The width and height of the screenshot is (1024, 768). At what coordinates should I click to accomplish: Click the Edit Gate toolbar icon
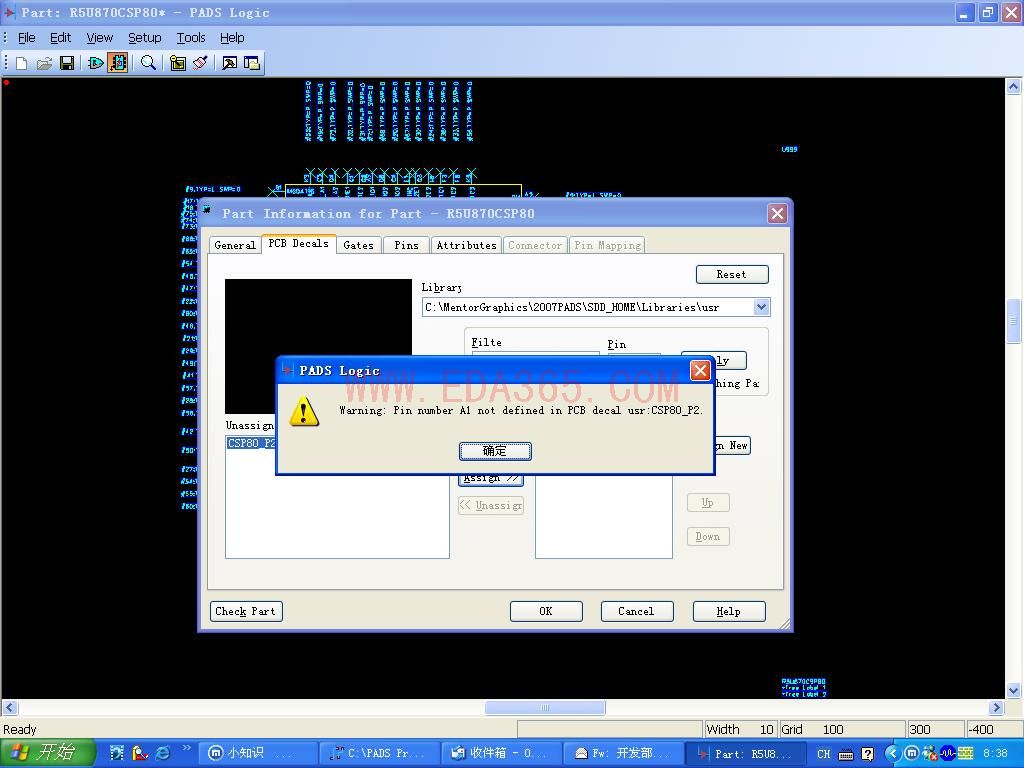click(x=96, y=63)
